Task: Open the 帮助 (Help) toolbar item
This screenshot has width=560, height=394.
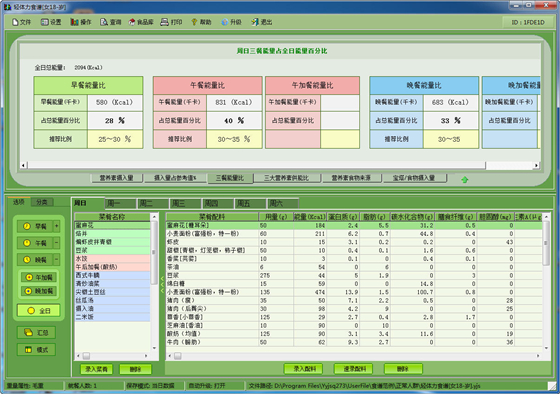Action: point(201,22)
